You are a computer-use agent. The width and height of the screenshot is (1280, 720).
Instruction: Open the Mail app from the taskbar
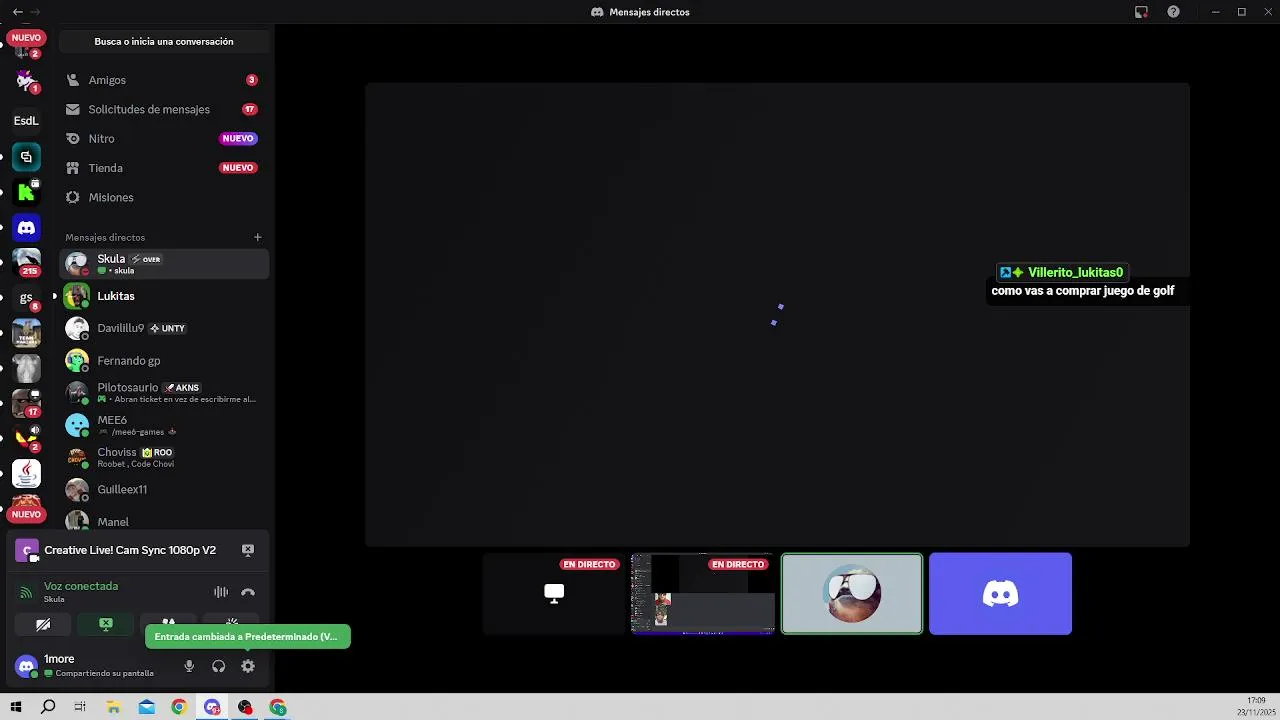pyautogui.click(x=147, y=707)
